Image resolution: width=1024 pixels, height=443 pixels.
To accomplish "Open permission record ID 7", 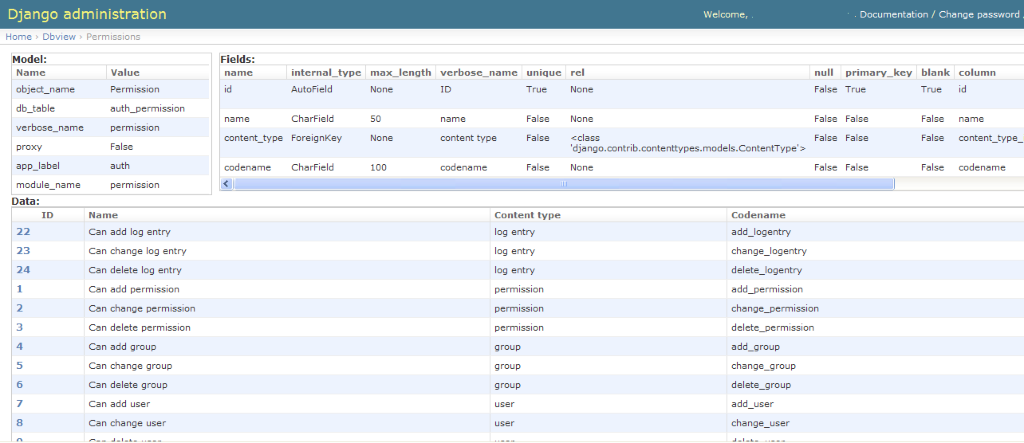I will tap(20, 403).
